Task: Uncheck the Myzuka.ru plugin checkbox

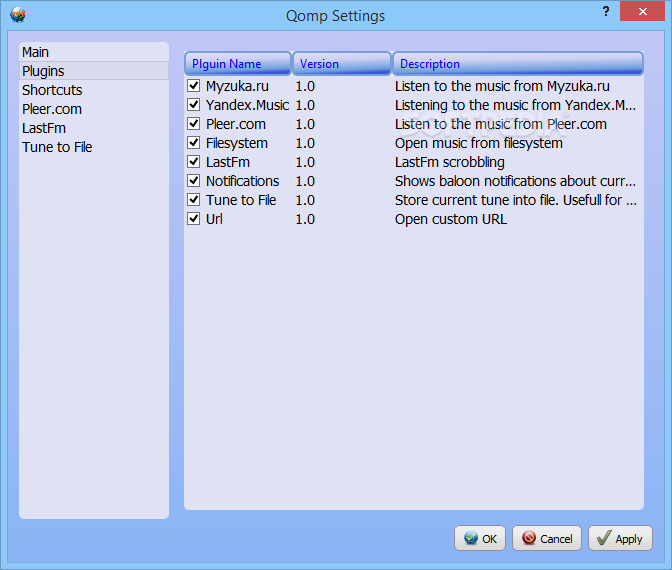Action: (x=194, y=86)
